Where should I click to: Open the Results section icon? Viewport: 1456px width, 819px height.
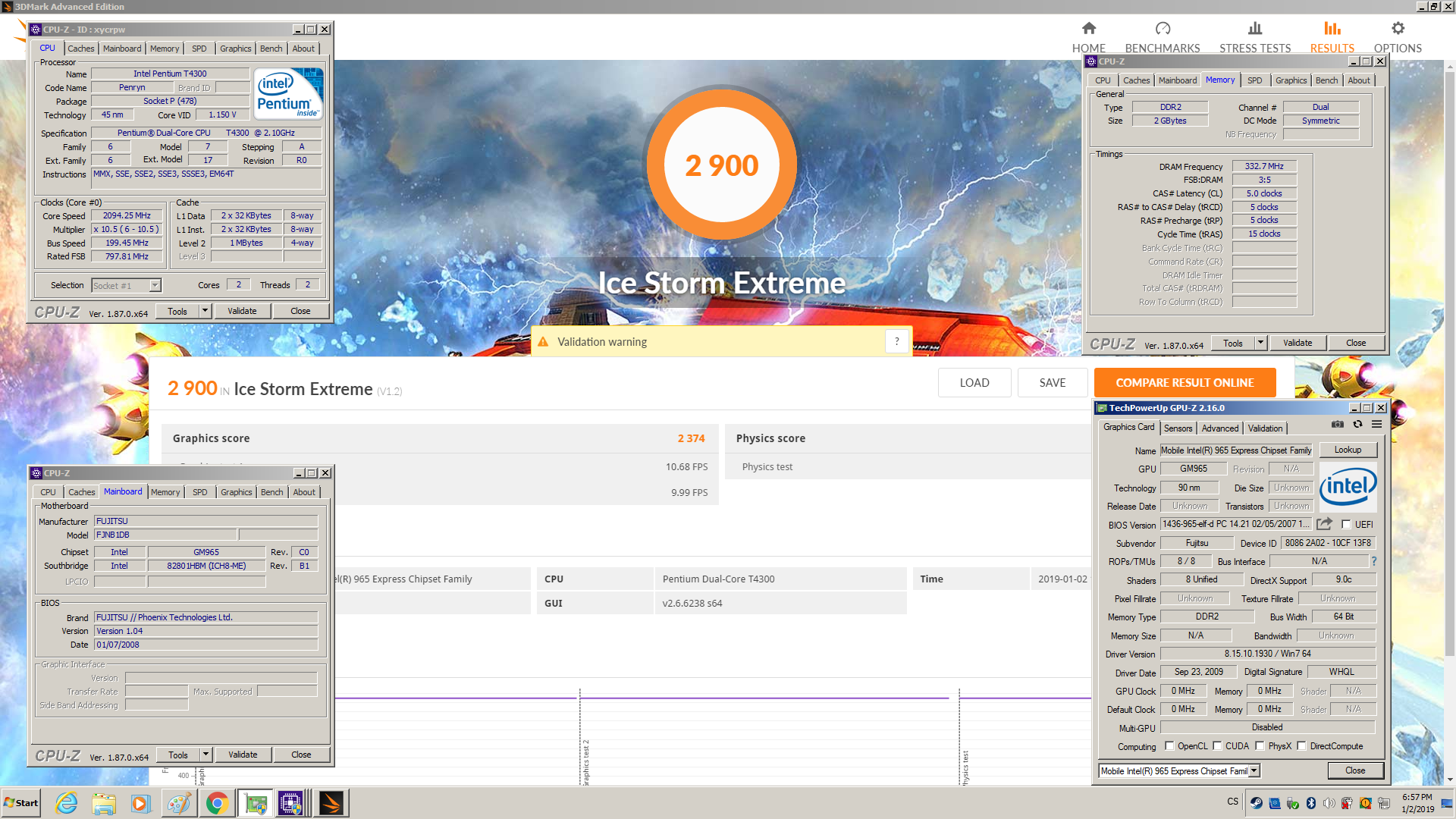click(1332, 29)
